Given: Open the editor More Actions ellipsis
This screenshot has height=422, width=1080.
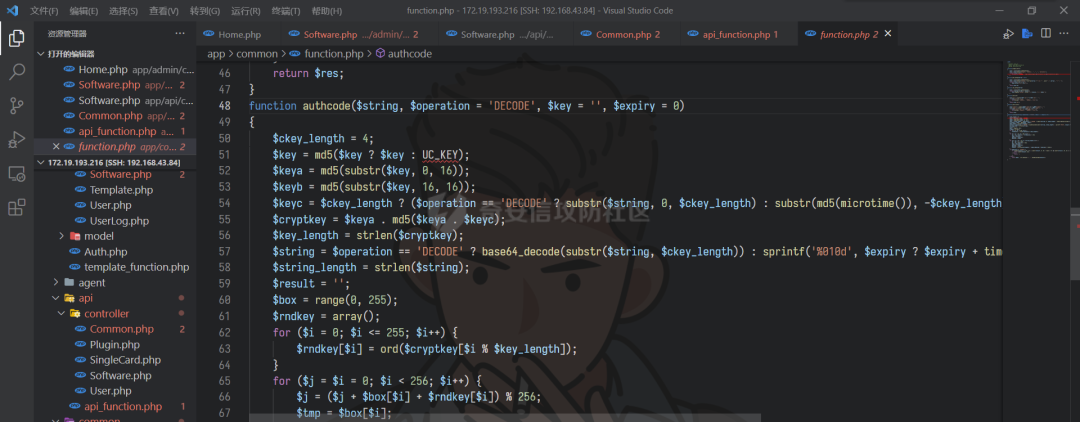Looking at the screenshot, I should click(x=1064, y=34).
